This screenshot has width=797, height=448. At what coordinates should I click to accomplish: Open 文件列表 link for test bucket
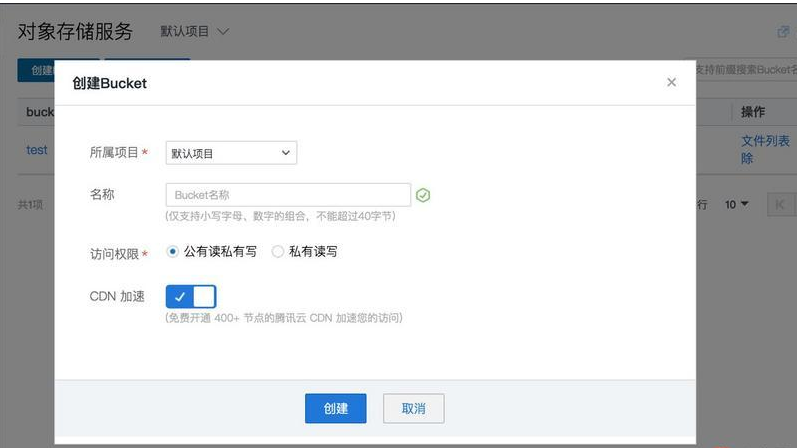pos(765,141)
